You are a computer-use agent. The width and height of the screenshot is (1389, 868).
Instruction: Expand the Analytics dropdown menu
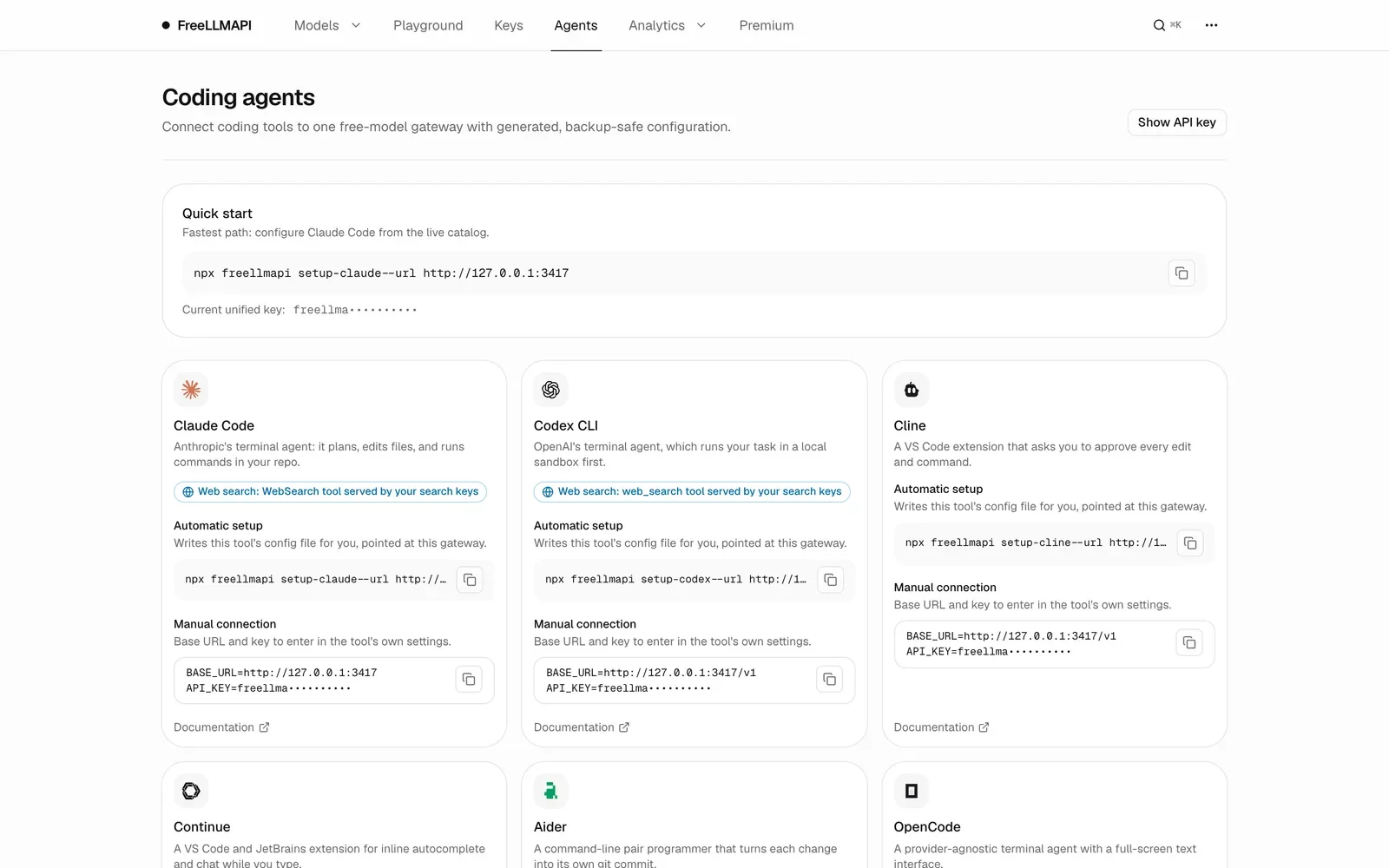[667, 25]
